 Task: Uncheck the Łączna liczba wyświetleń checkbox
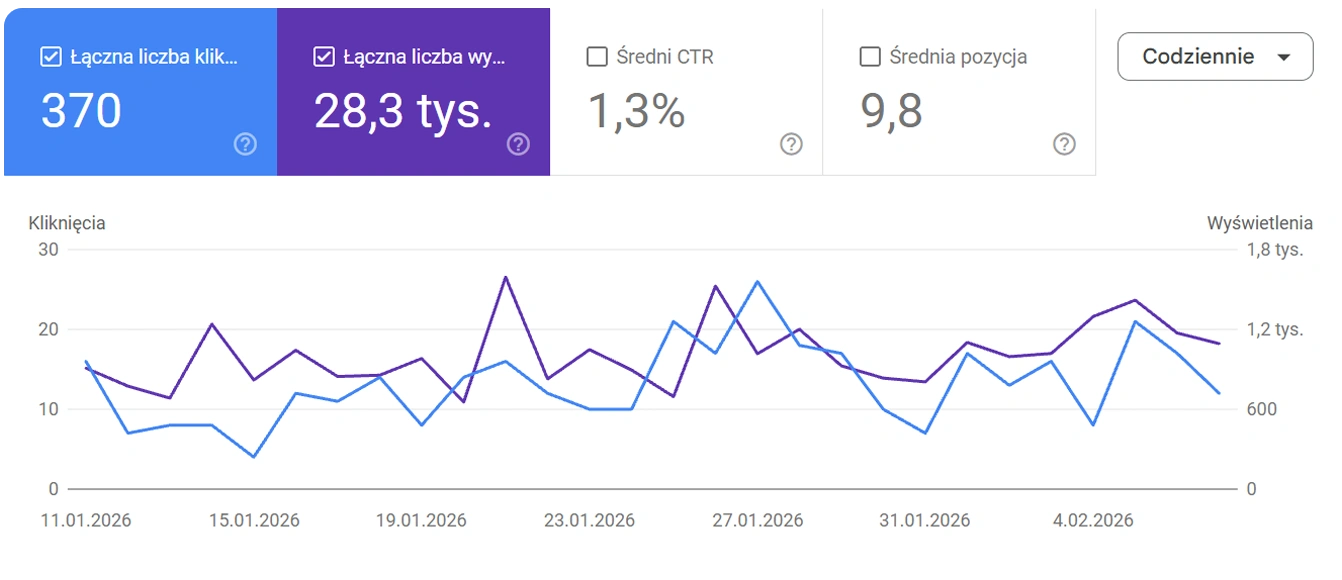324,57
